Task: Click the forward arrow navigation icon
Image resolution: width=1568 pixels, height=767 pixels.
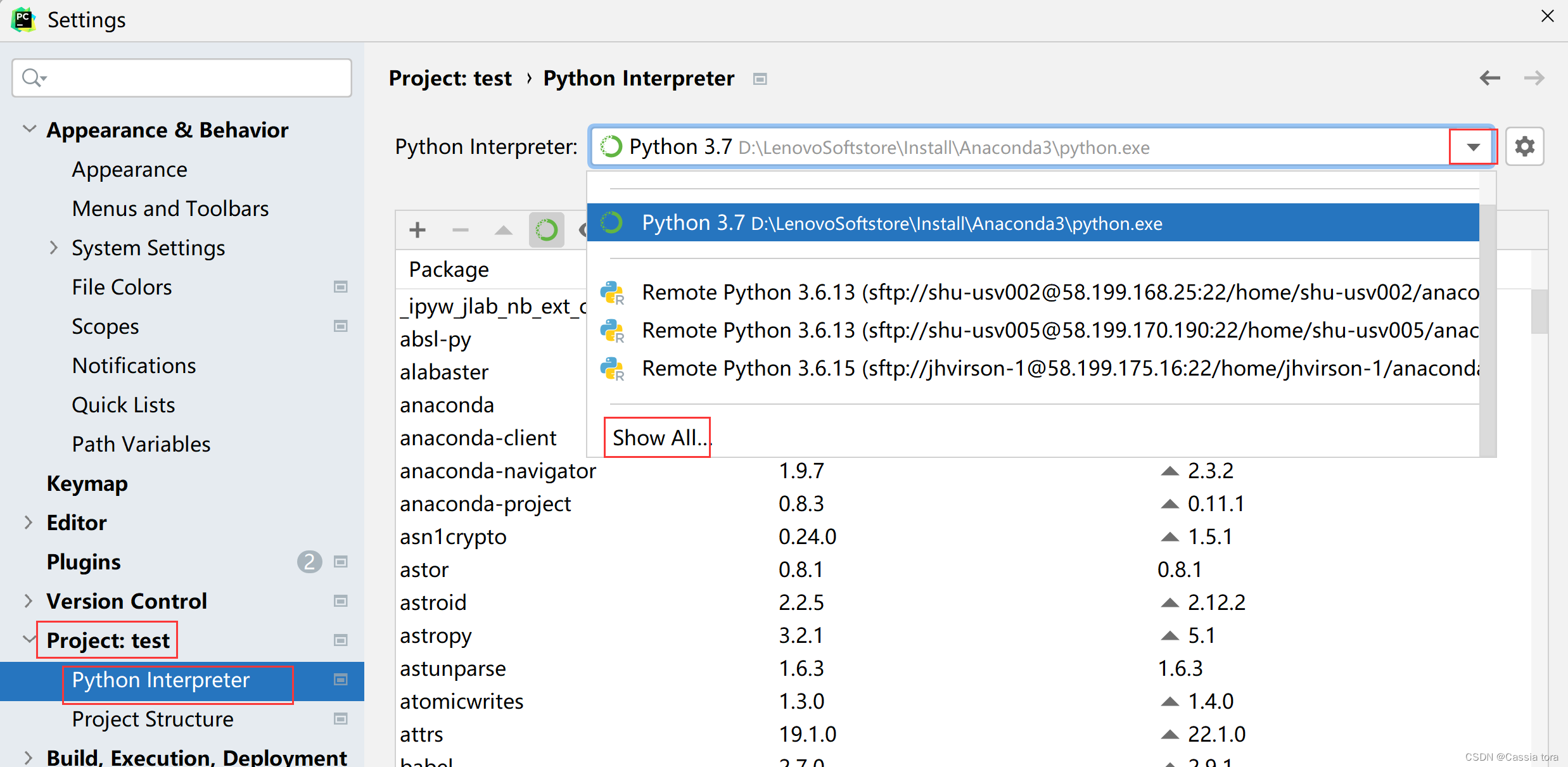Action: pos(1534,78)
